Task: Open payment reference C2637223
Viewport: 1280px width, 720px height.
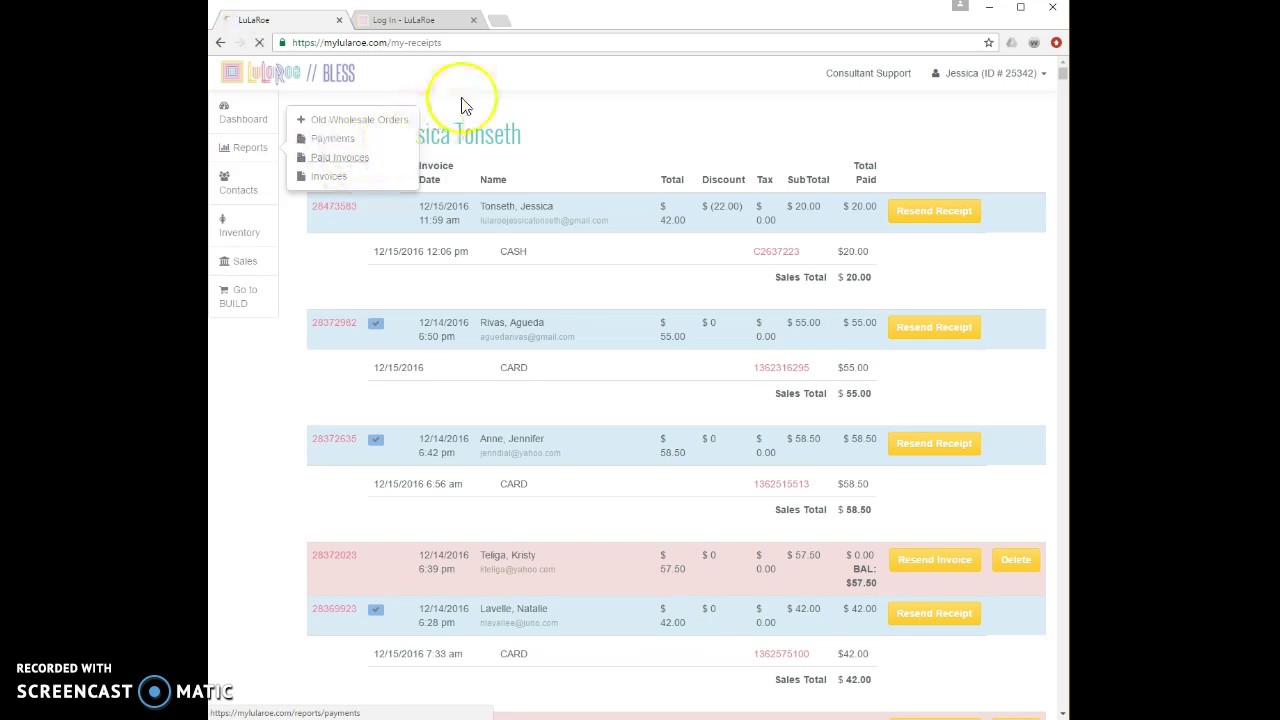Action: pos(776,252)
